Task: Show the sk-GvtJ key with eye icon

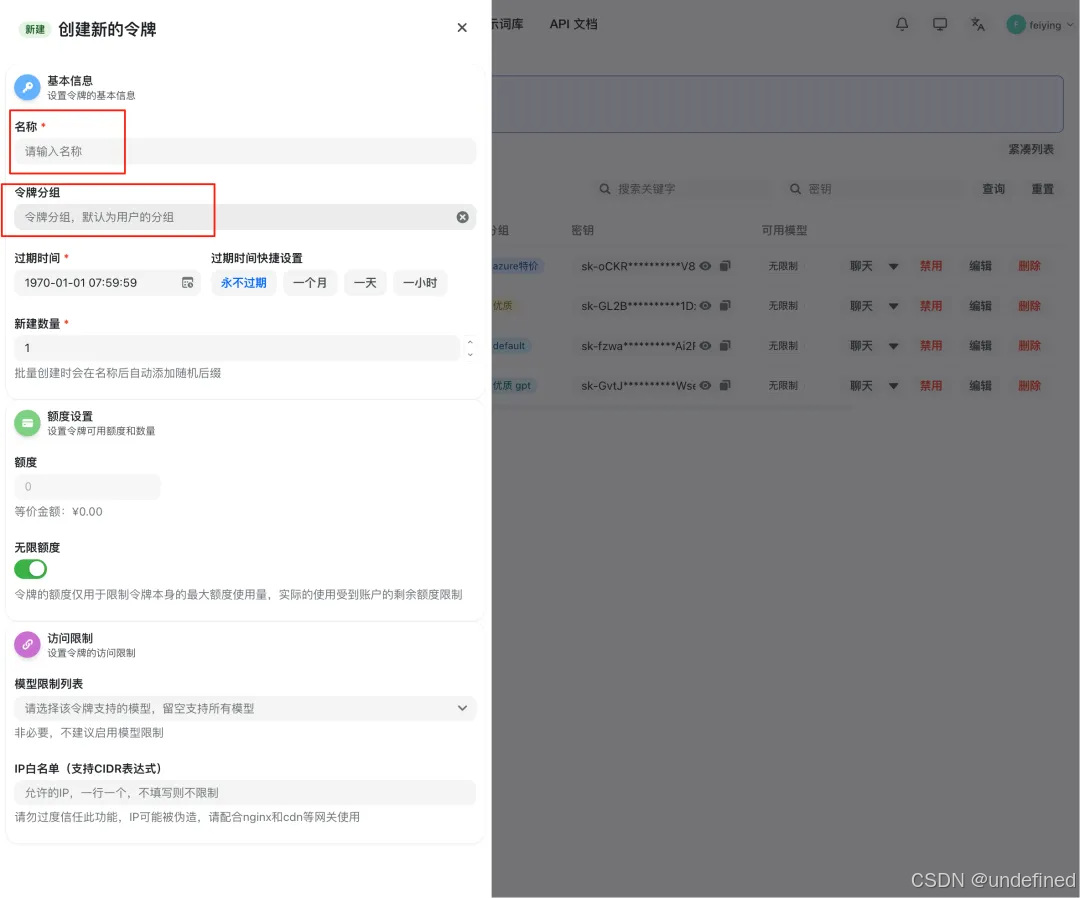Action: (x=705, y=386)
